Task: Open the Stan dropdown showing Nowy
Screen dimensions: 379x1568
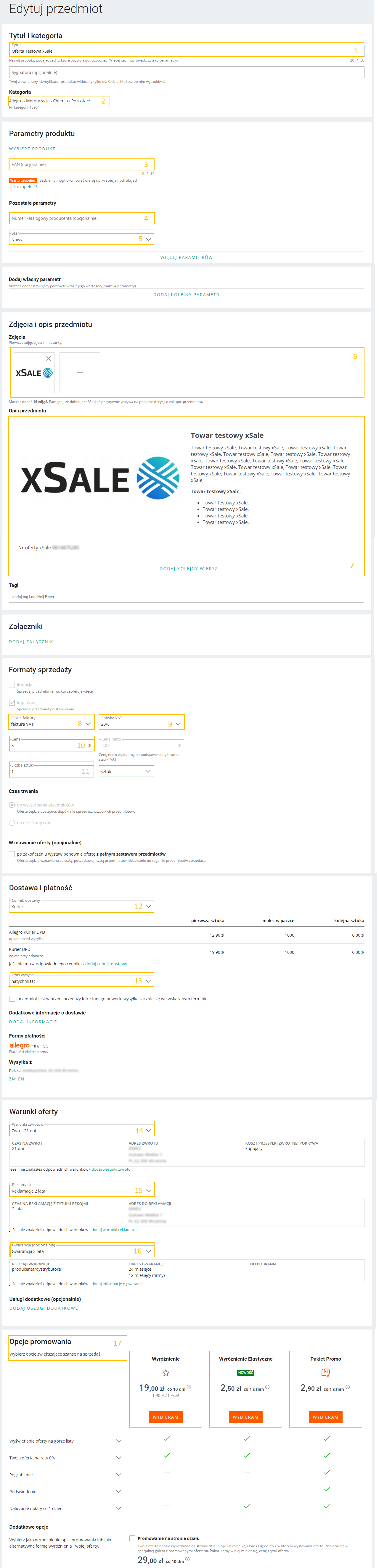Action: pyautogui.click(x=148, y=239)
